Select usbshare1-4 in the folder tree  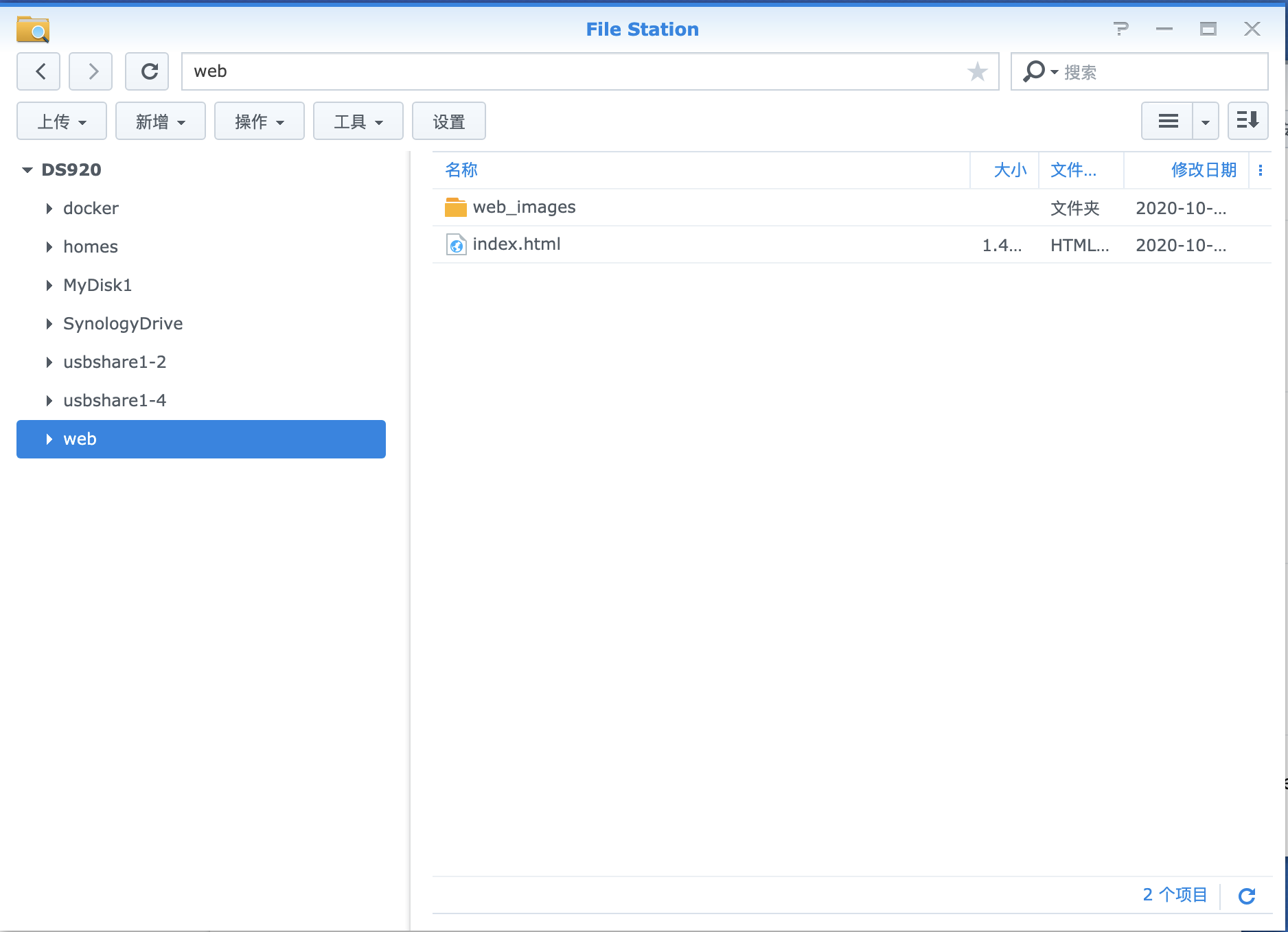[x=115, y=401]
